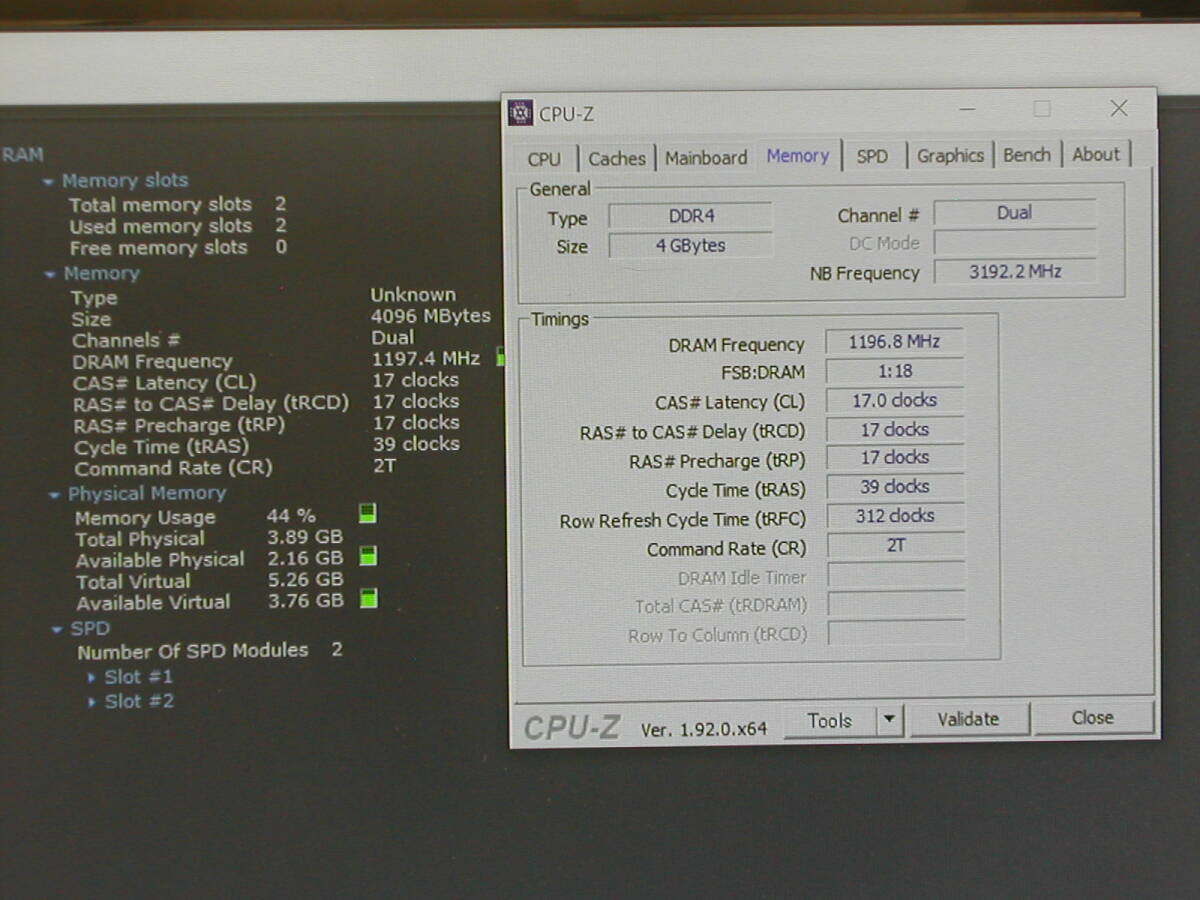Screen dimensions: 1200x900
Task: Click the Cycle Time value 39 clocks in CPU-Z
Action: [x=895, y=487]
